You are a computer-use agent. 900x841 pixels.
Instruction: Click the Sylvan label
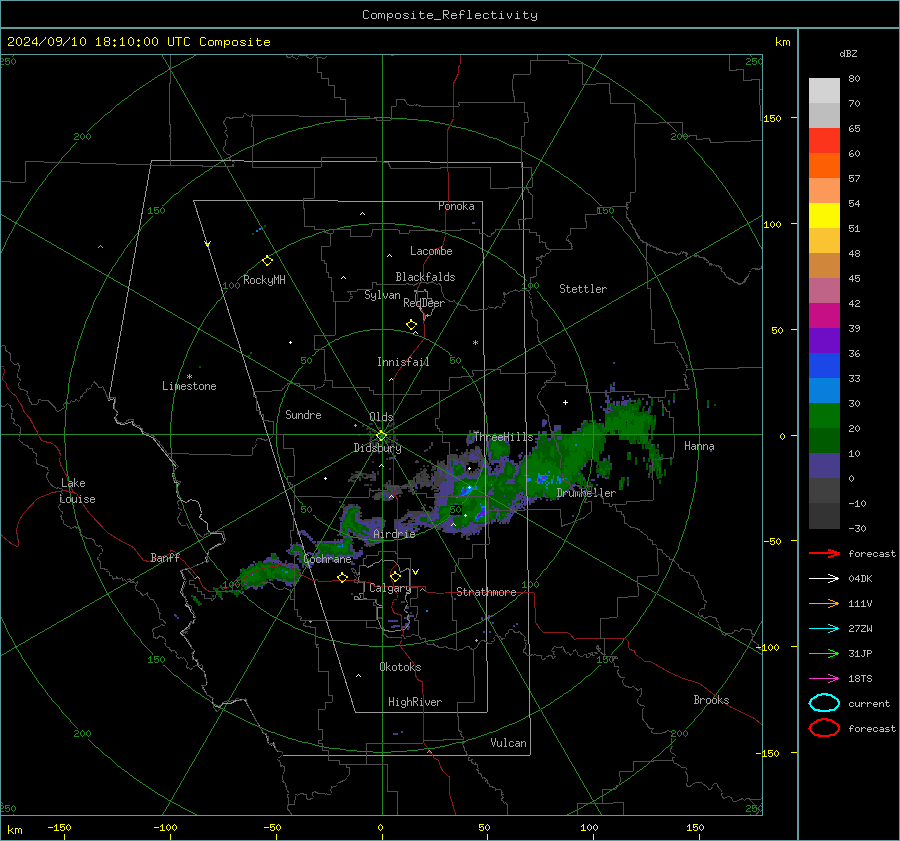point(382,295)
